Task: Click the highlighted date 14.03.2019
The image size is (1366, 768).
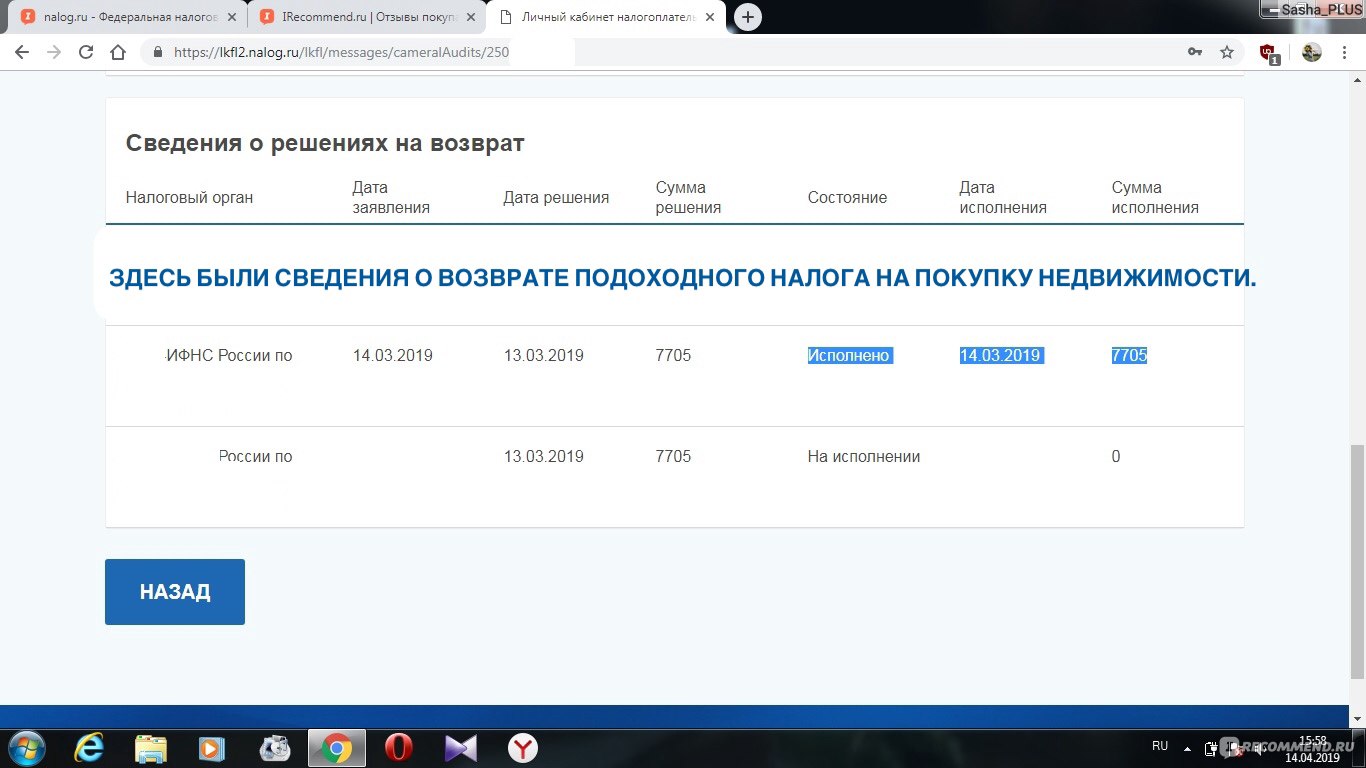Action: coord(1001,356)
